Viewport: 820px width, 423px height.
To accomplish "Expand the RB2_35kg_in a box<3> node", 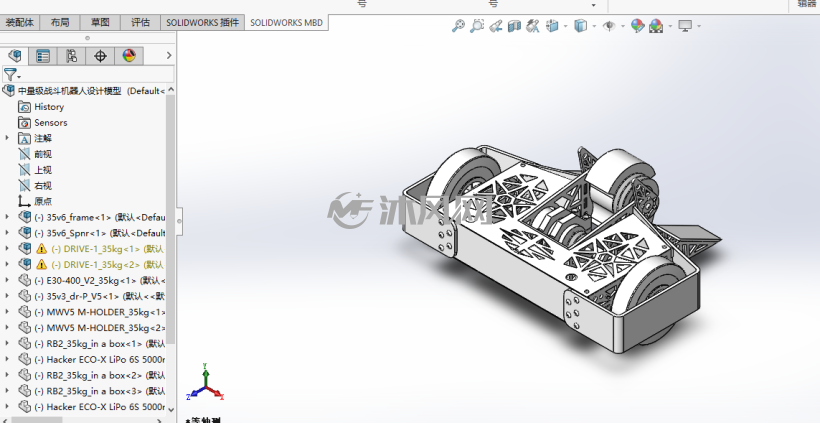I will click(7, 391).
